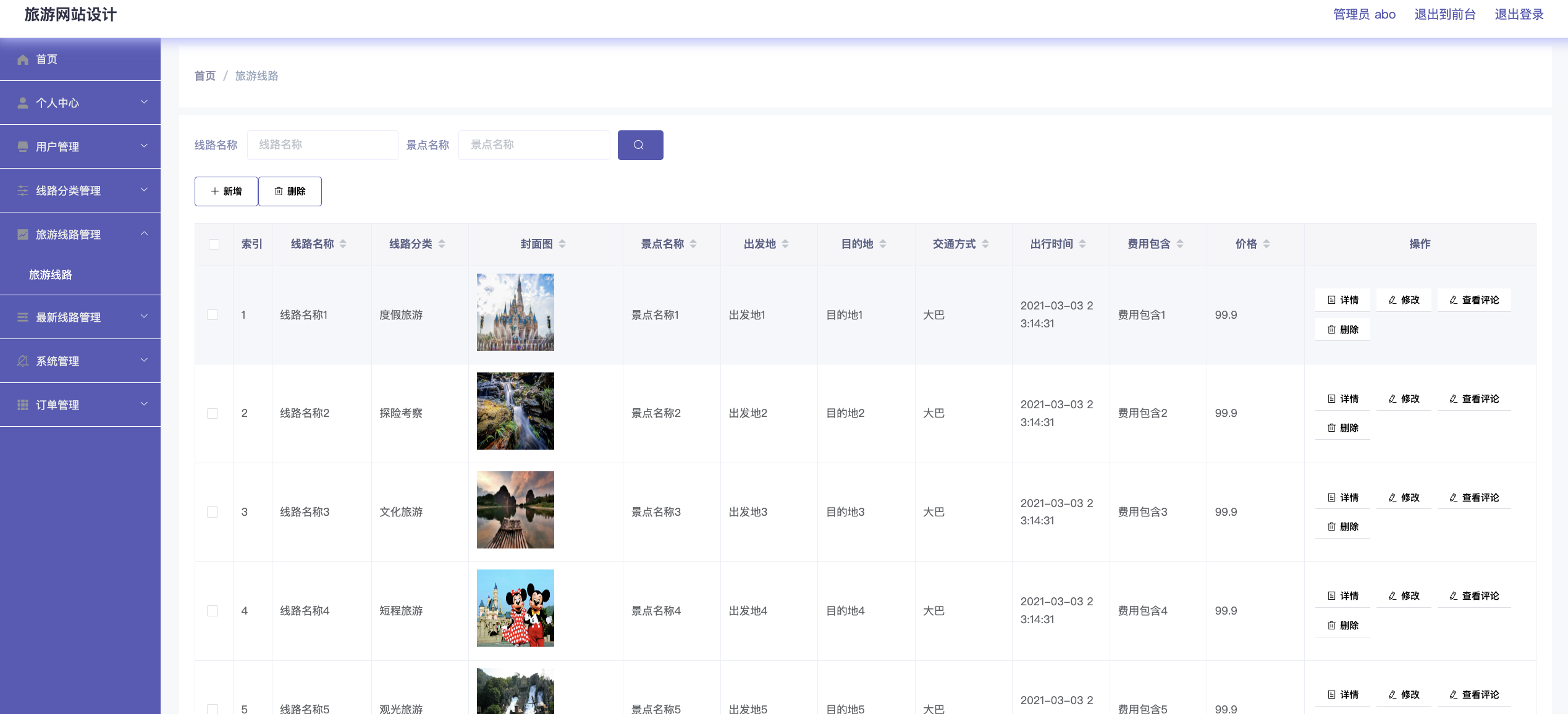Click the 新增 button
Viewport: 1568px width, 714px height.
pyautogui.click(x=226, y=191)
